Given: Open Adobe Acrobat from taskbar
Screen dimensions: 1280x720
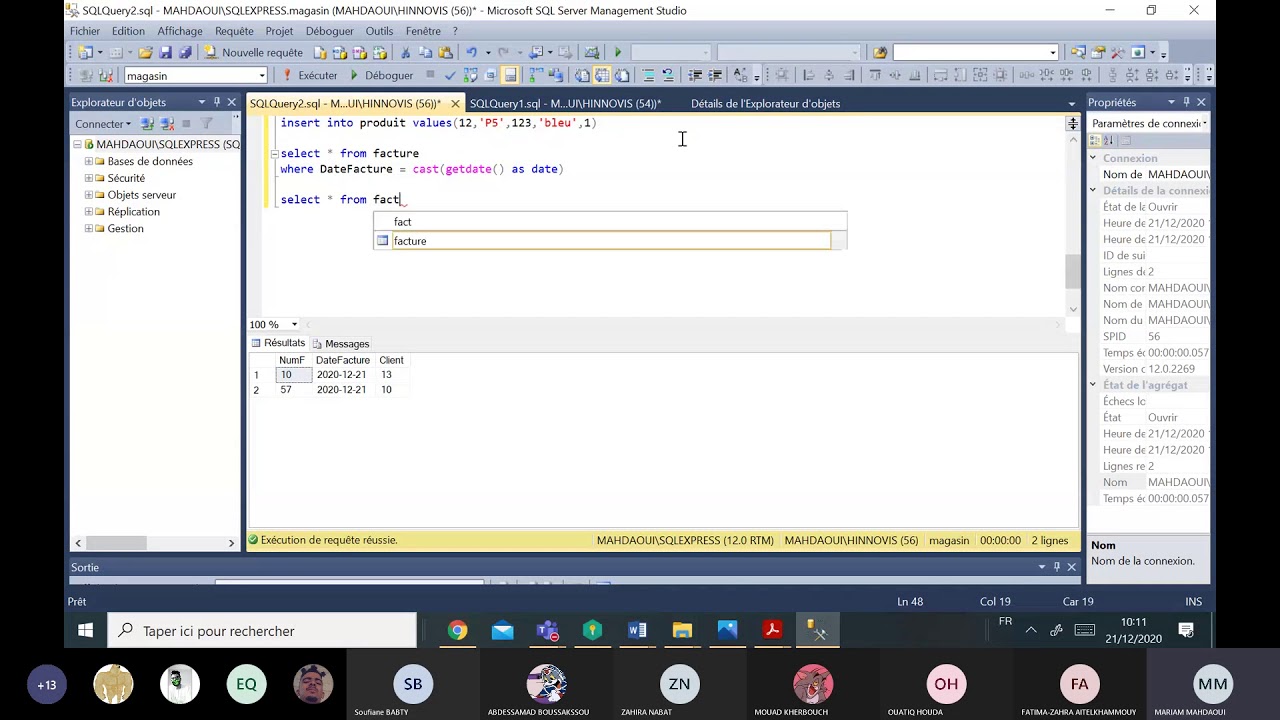Looking at the screenshot, I should [772, 630].
